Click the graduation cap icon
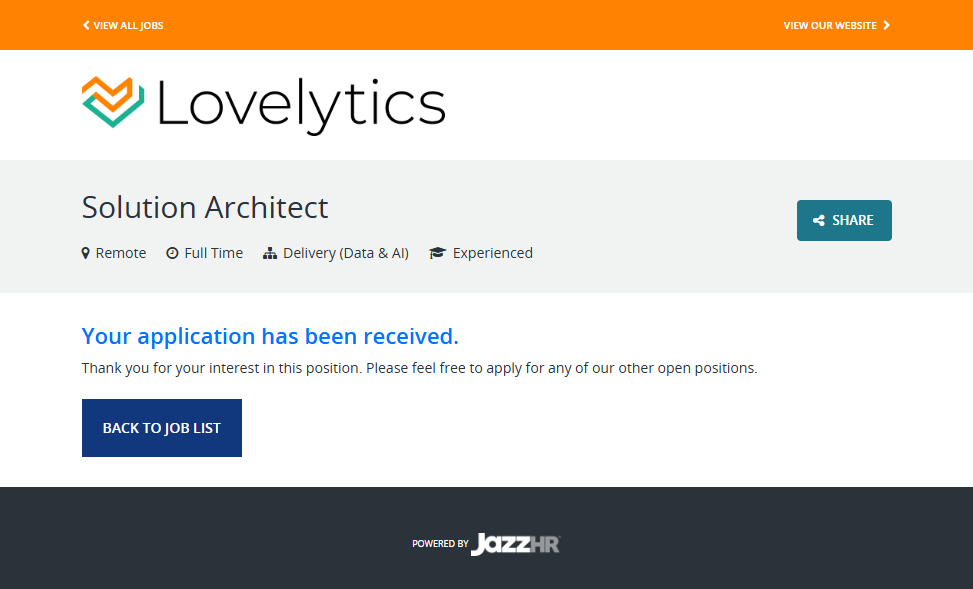The image size is (973, 589). tap(437, 253)
